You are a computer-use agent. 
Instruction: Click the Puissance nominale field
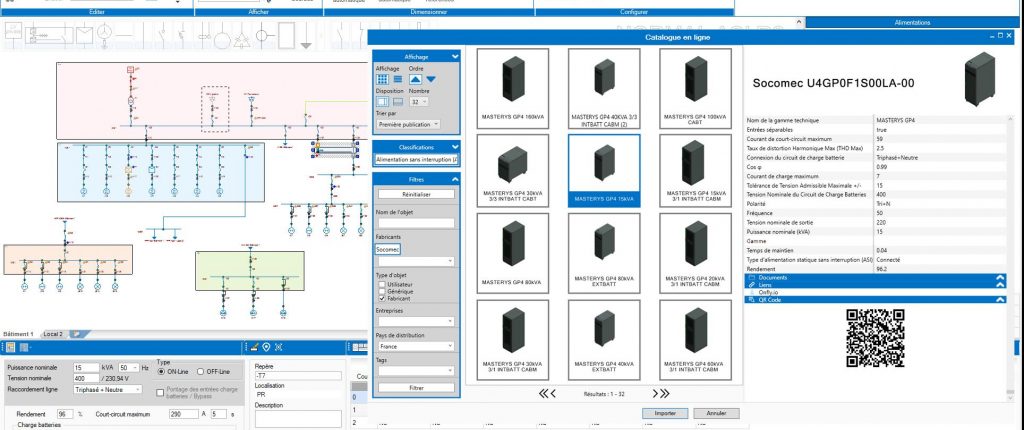(x=86, y=368)
